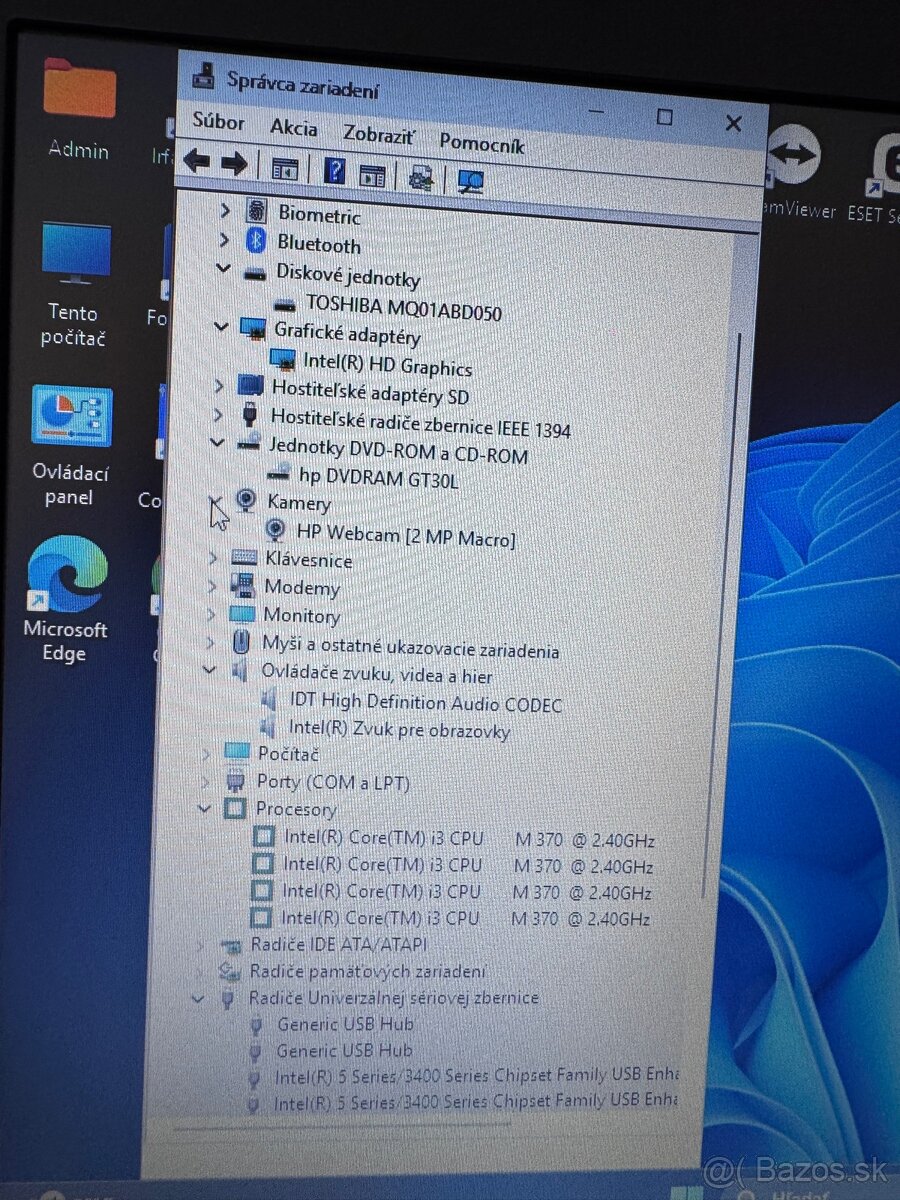900x1200 pixels.
Task: Select Ovládače zvuku, videa a hier
Action: pos(376,673)
